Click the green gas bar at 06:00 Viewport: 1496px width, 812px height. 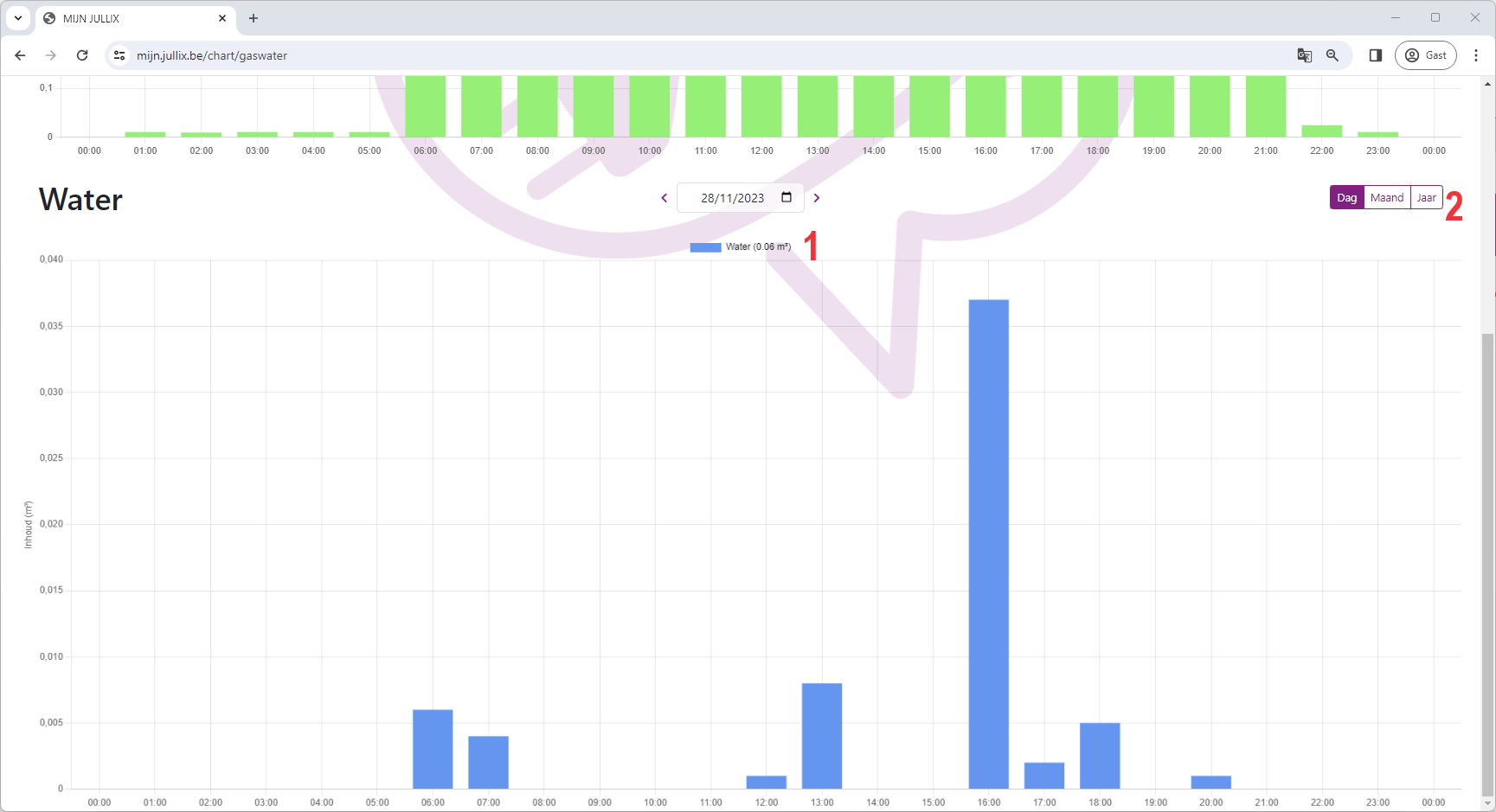tap(426, 106)
